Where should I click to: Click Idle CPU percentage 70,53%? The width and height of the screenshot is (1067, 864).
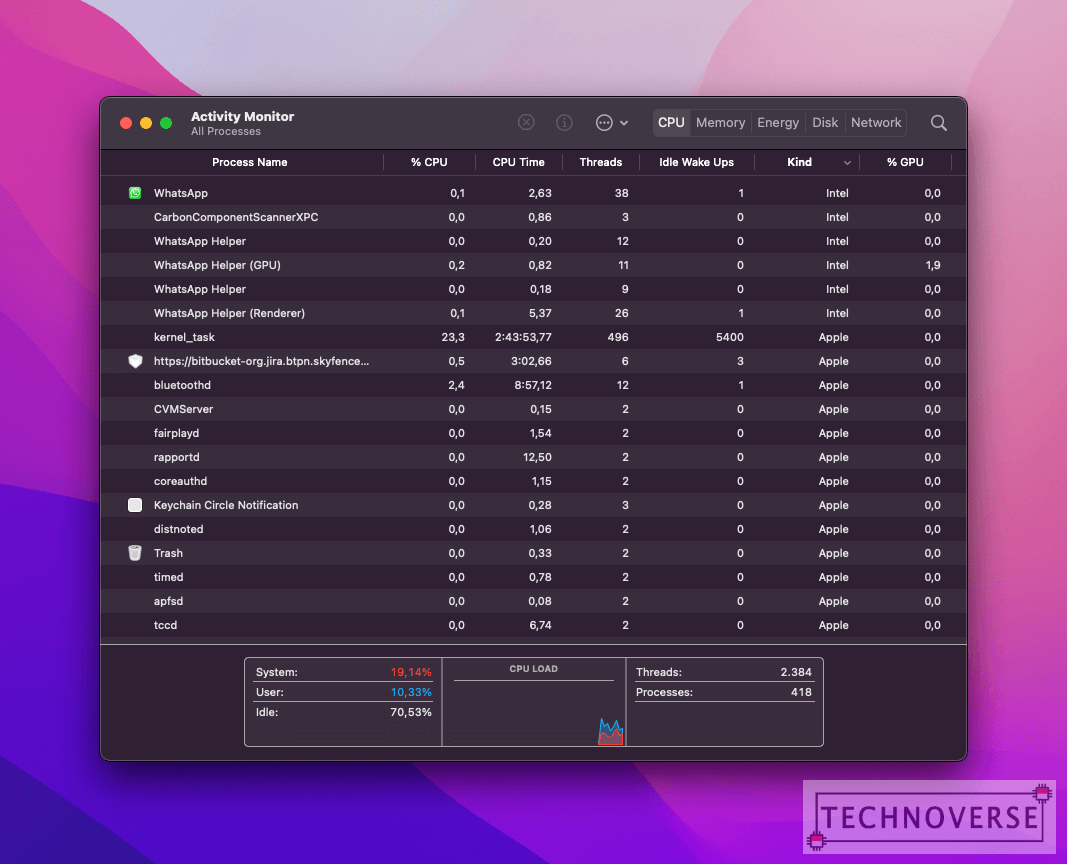click(411, 712)
